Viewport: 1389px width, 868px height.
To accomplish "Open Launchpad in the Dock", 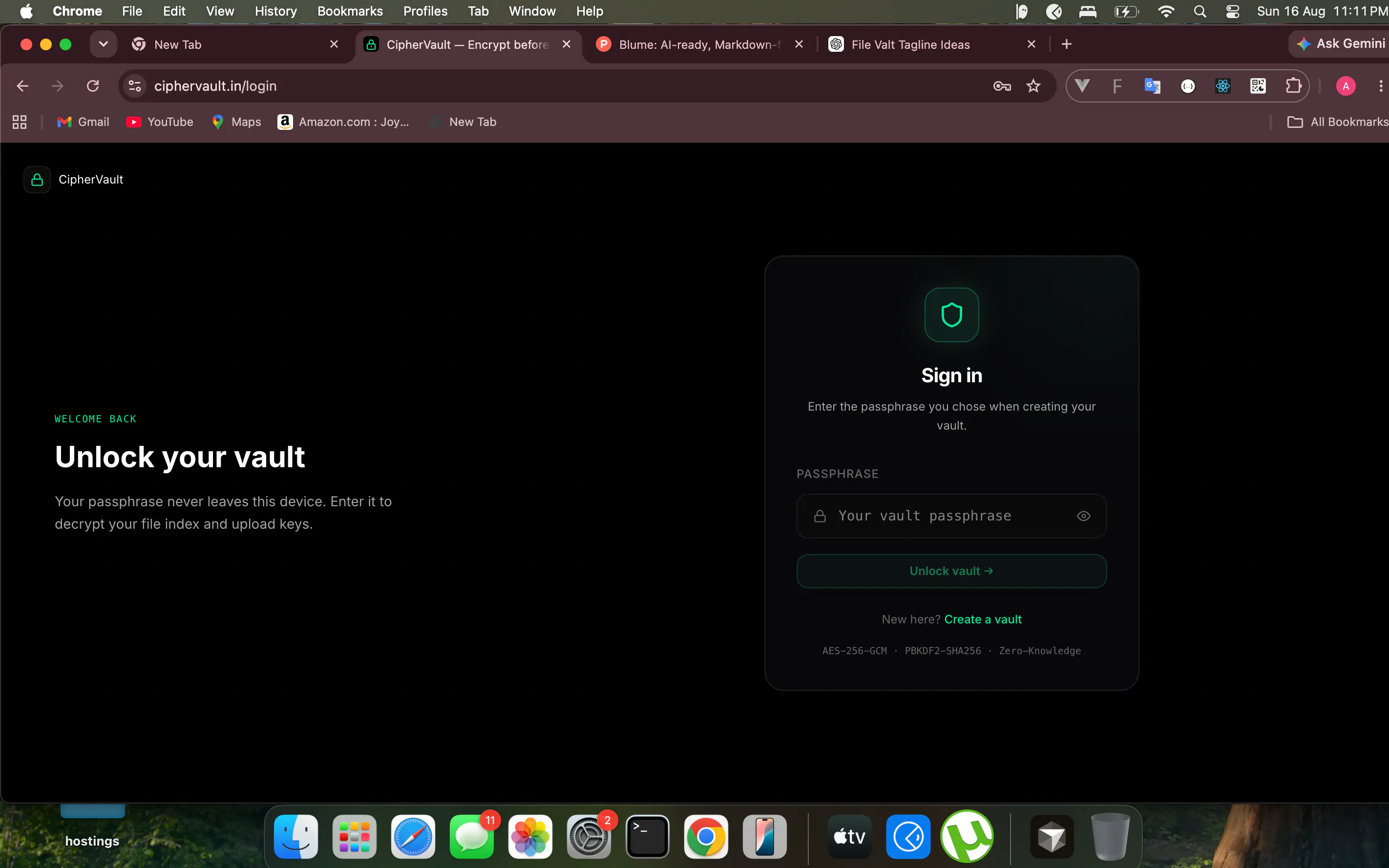I will (x=354, y=836).
